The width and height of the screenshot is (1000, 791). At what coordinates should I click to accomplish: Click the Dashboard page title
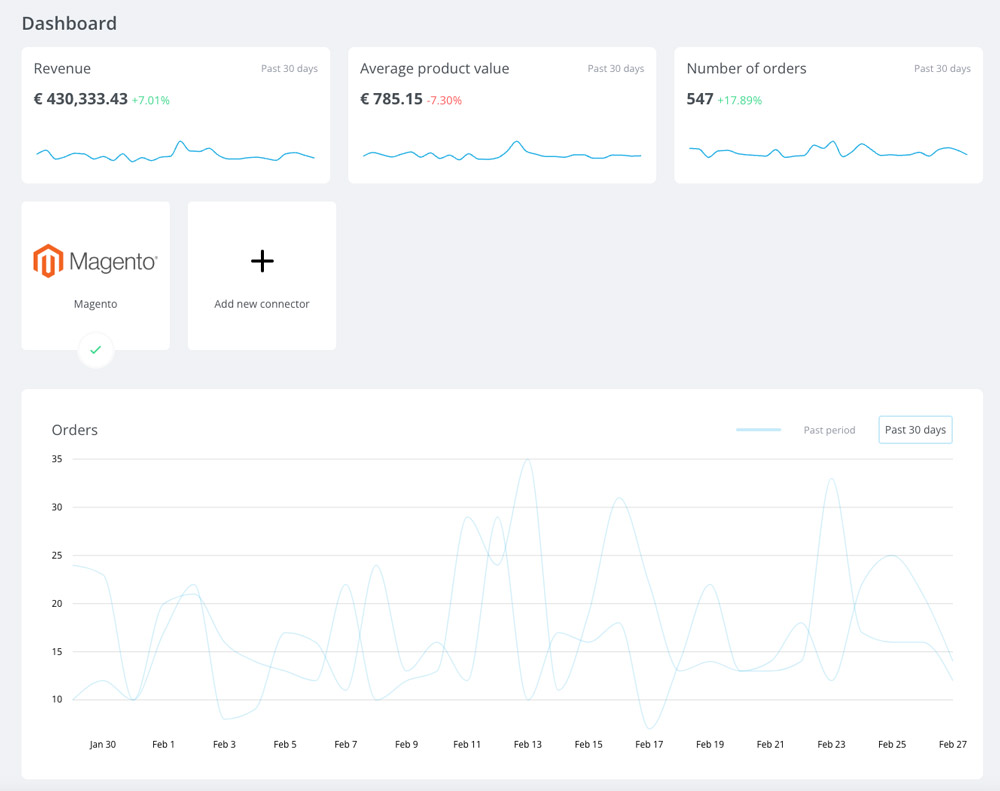tap(69, 24)
